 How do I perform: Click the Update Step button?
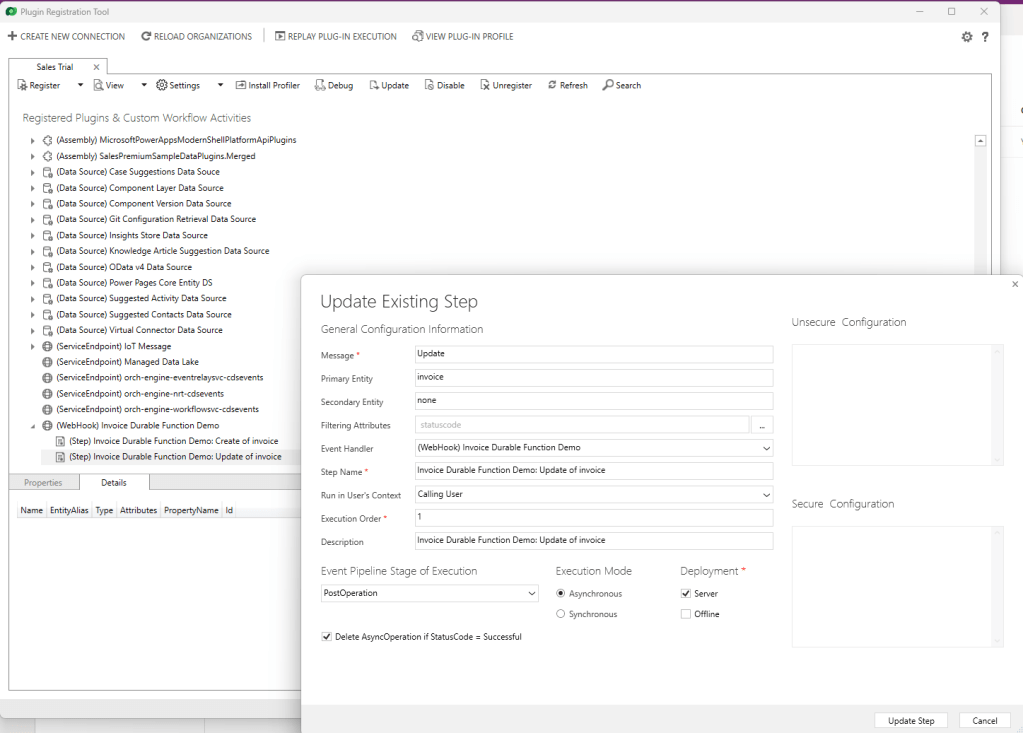point(911,721)
